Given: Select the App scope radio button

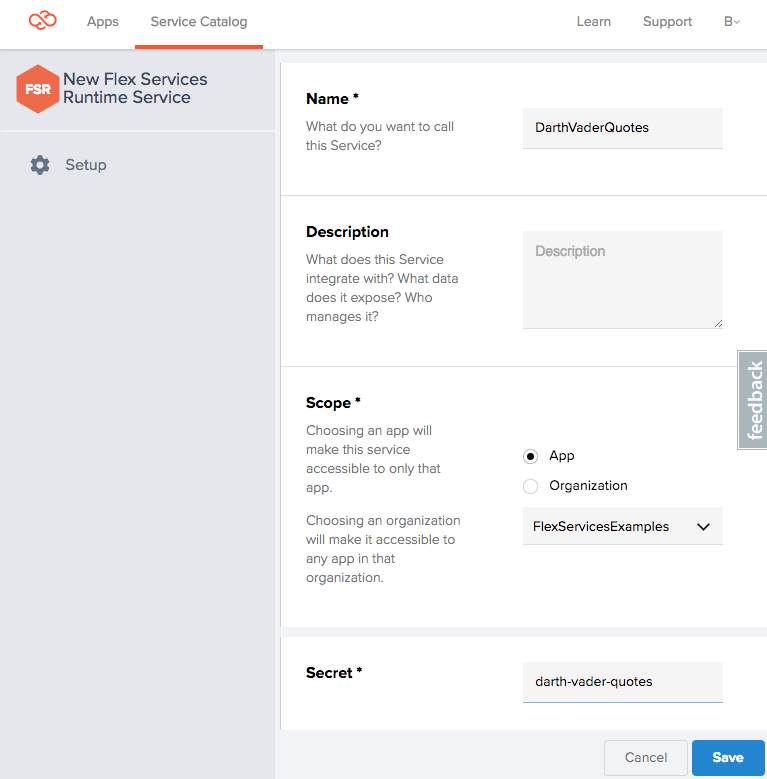Looking at the screenshot, I should [531, 456].
